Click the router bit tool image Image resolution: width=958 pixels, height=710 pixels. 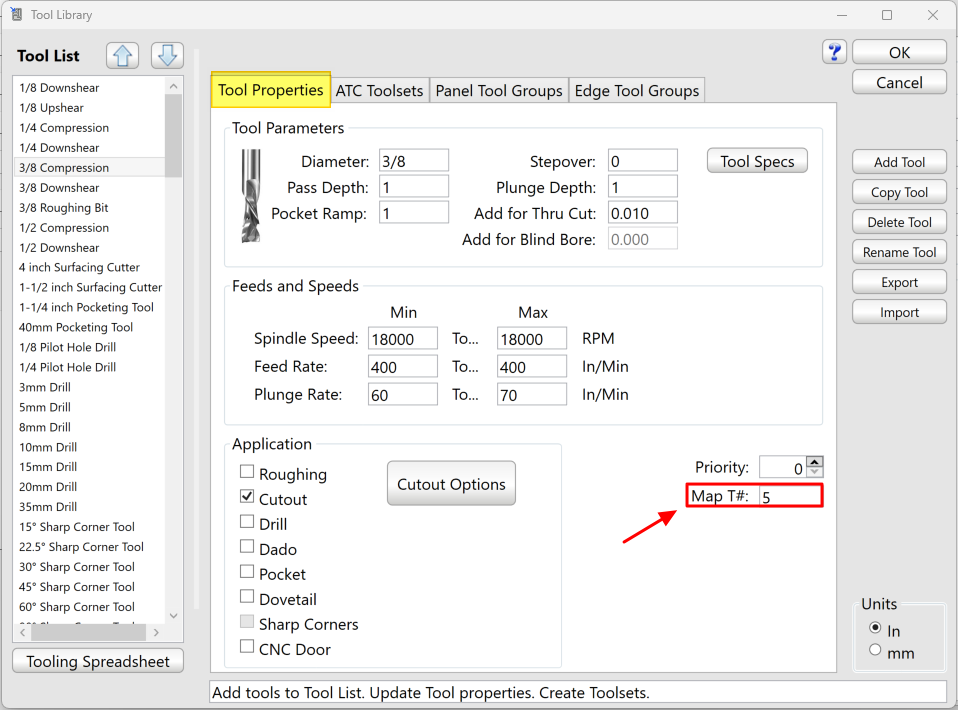(250, 196)
